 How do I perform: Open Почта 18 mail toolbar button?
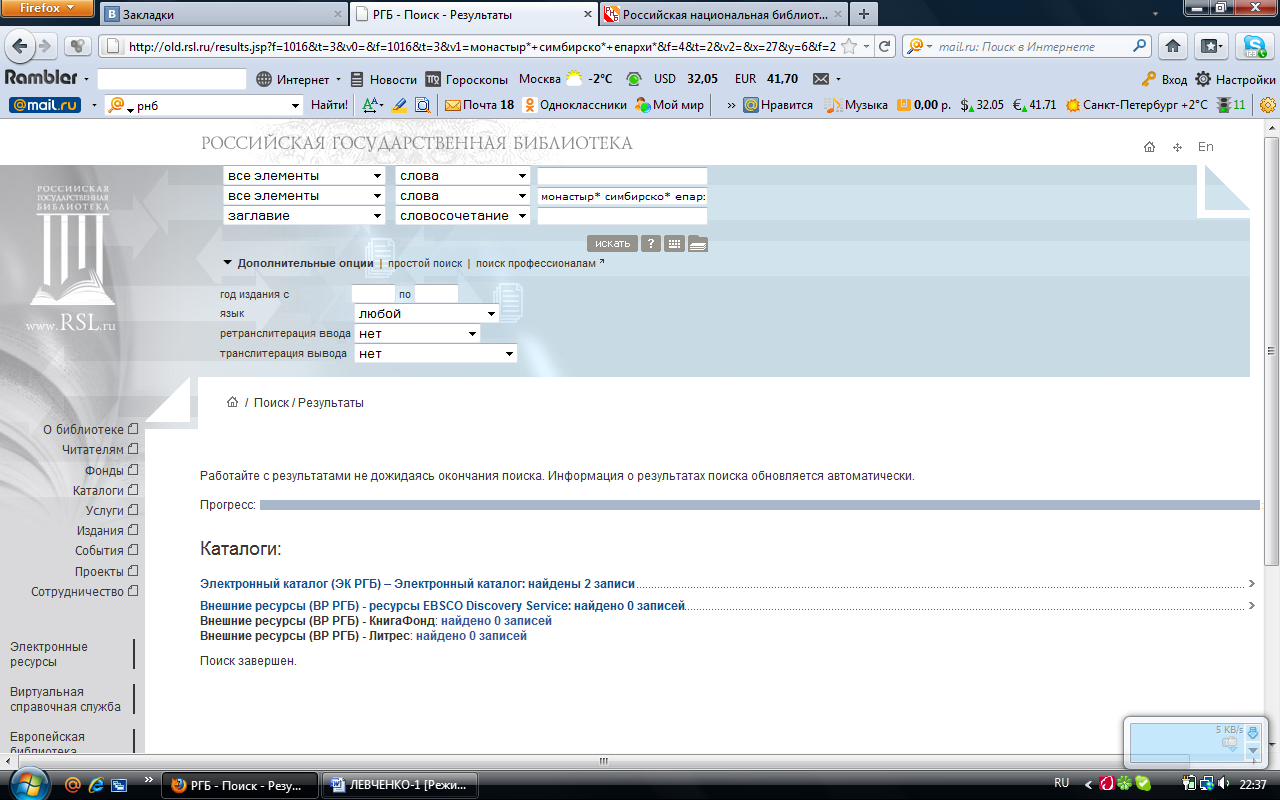click(480, 104)
